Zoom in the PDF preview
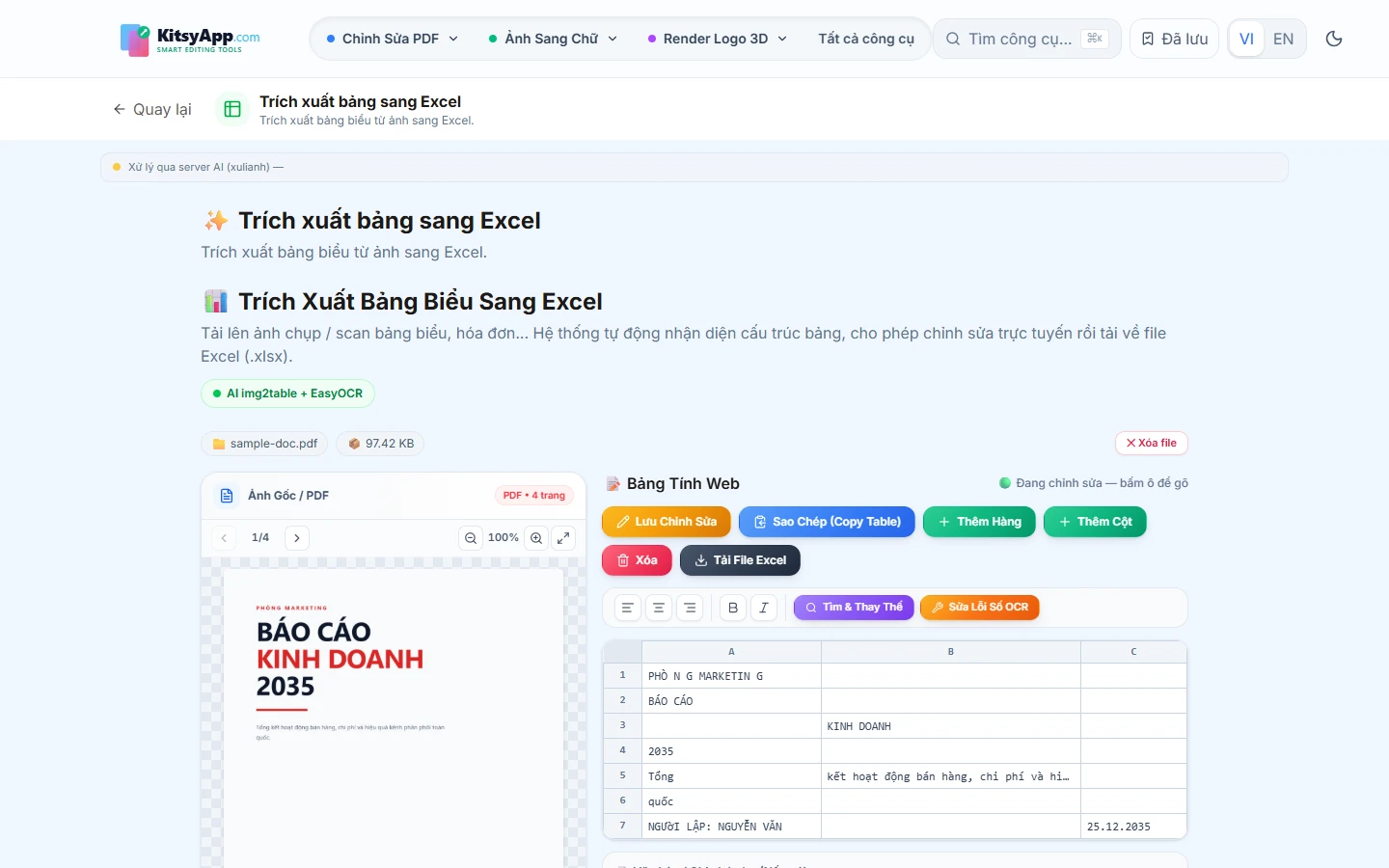This screenshot has height=868, width=1389. click(x=536, y=538)
